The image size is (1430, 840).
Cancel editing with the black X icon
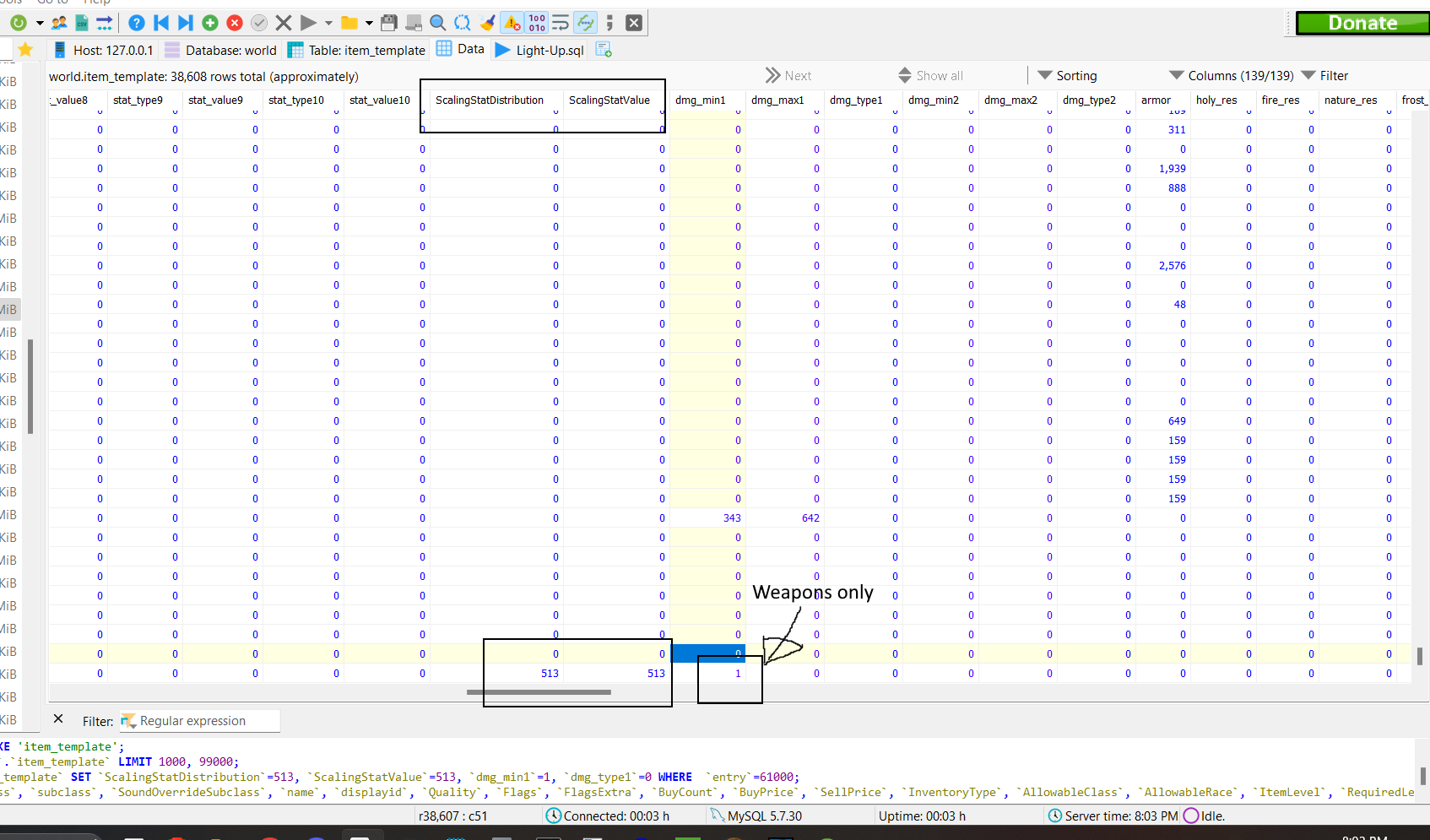click(x=284, y=23)
